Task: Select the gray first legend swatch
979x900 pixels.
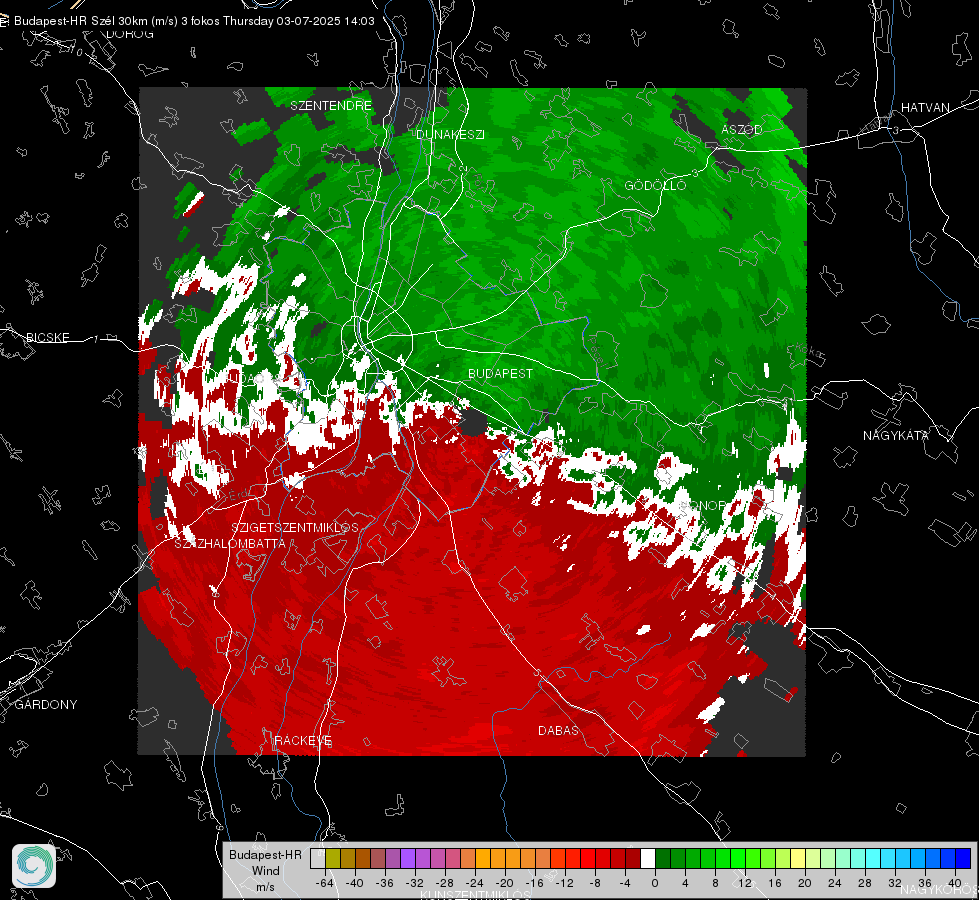Action: [x=318, y=858]
